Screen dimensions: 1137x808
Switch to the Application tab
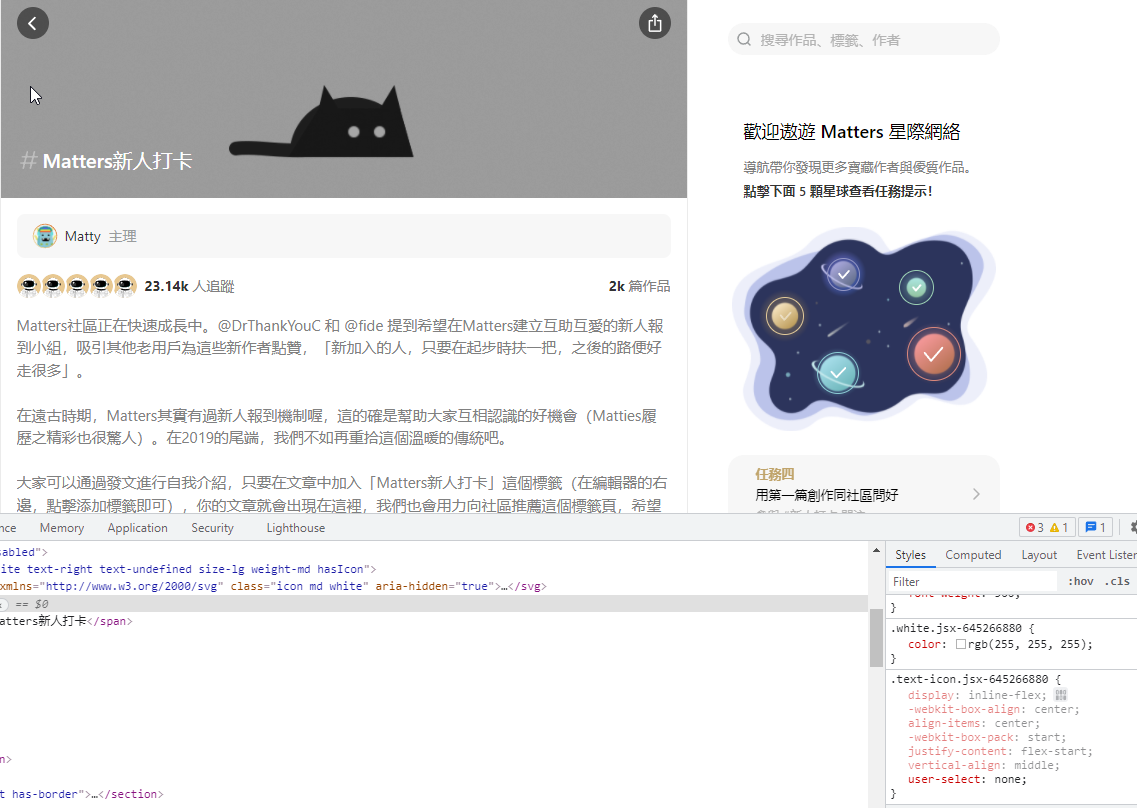tap(138, 528)
